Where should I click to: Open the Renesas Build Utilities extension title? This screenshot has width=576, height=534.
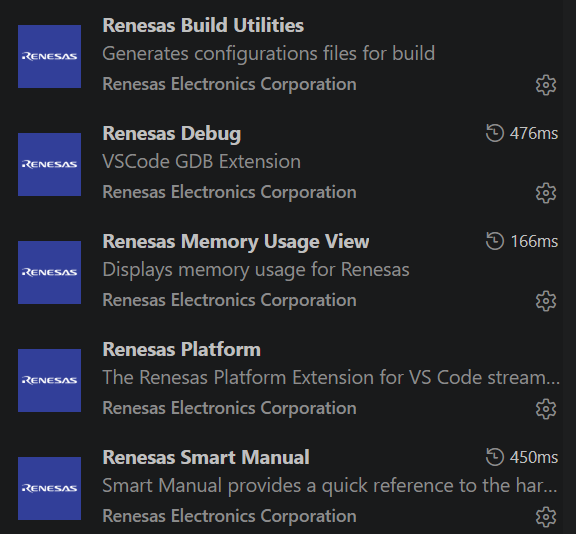[203, 26]
